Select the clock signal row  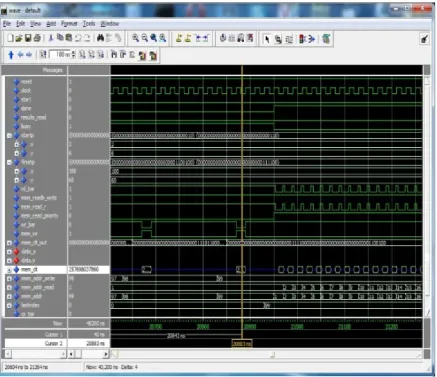pos(26,91)
